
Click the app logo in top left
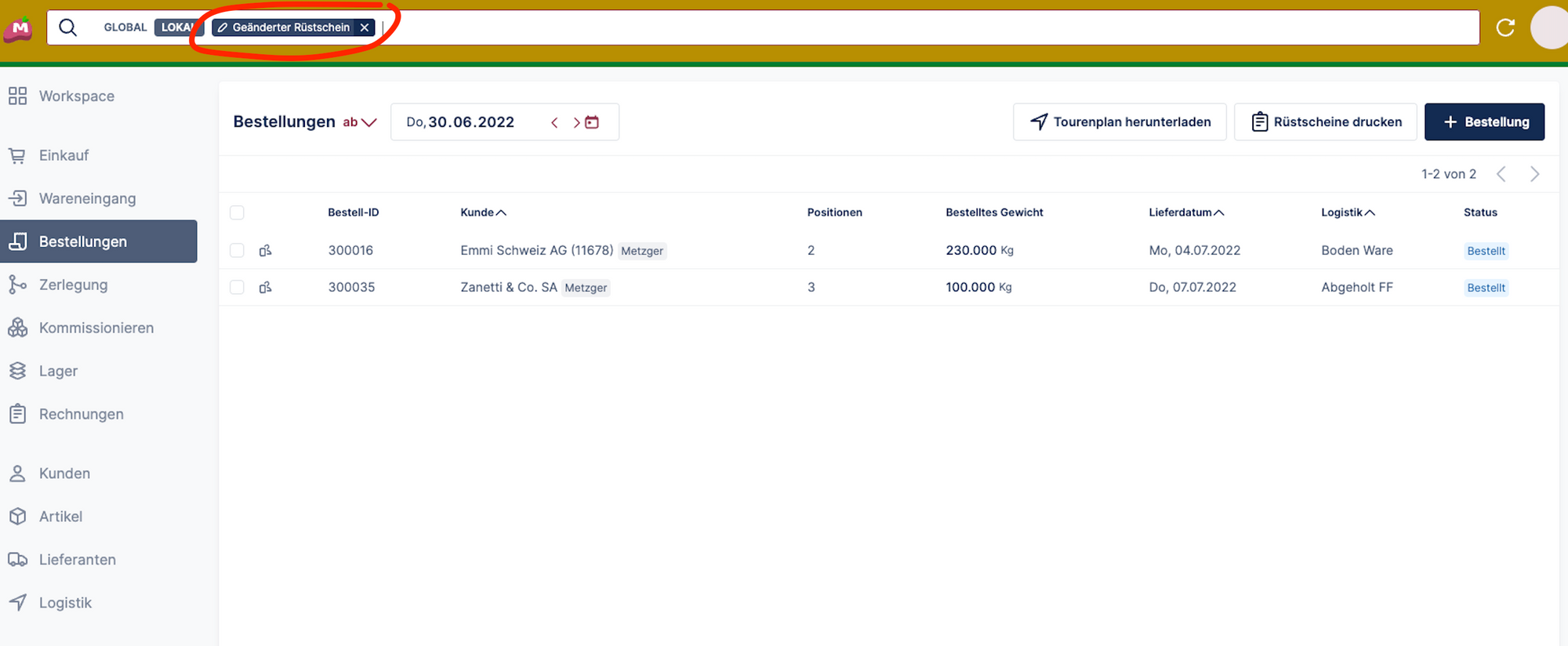click(x=19, y=29)
